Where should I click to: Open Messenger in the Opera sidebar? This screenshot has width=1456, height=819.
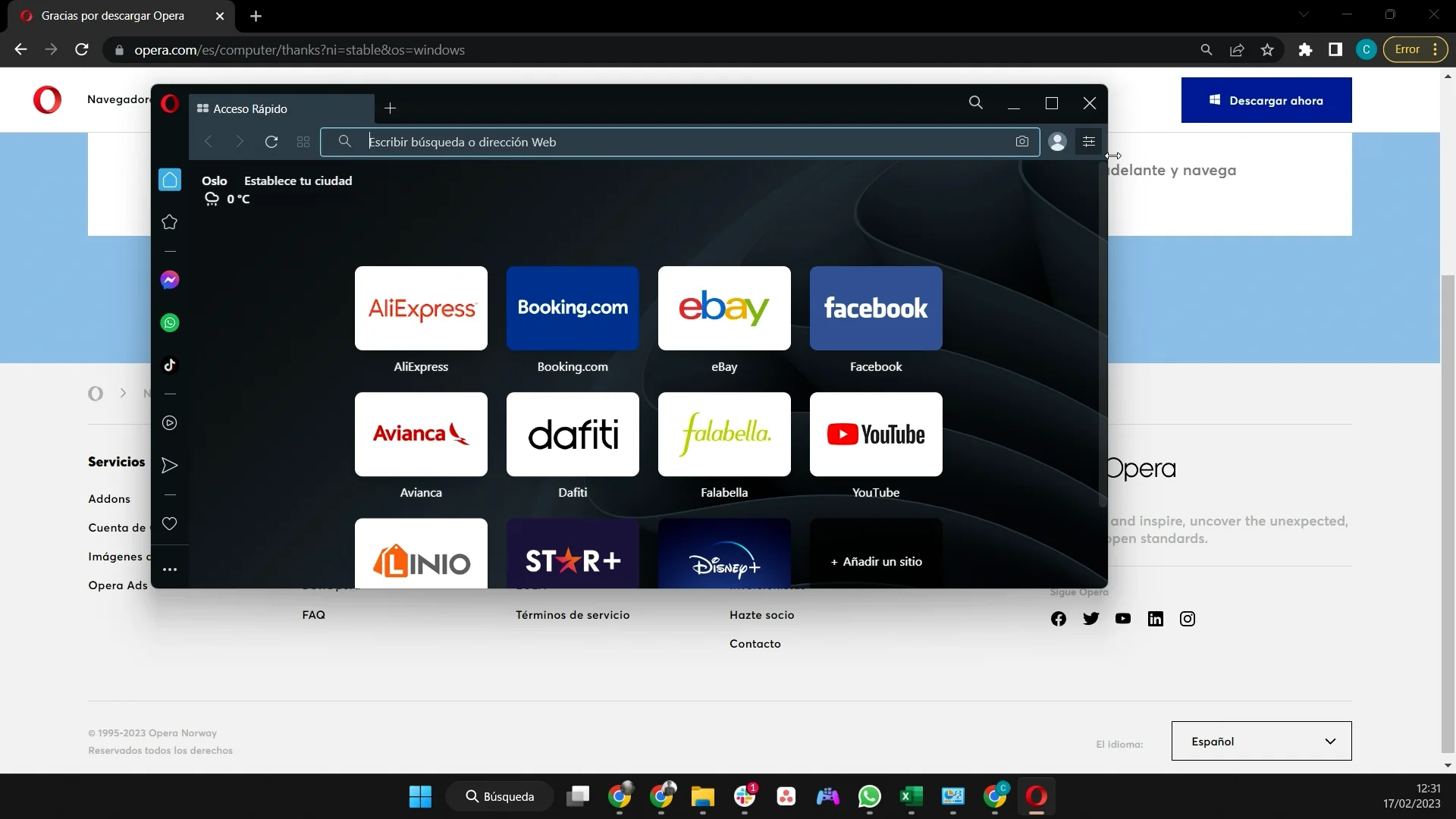[170, 280]
